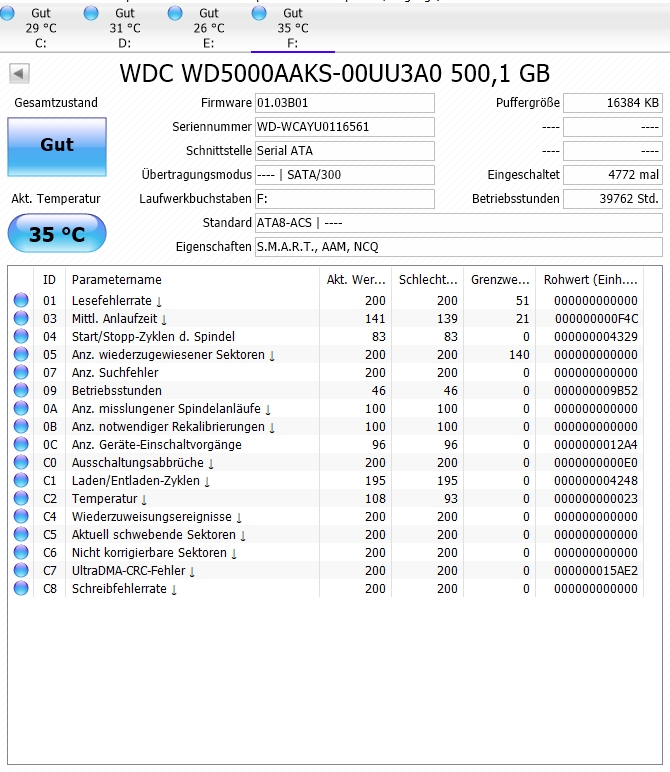Click raw value 0000000012A4

(596, 445)
